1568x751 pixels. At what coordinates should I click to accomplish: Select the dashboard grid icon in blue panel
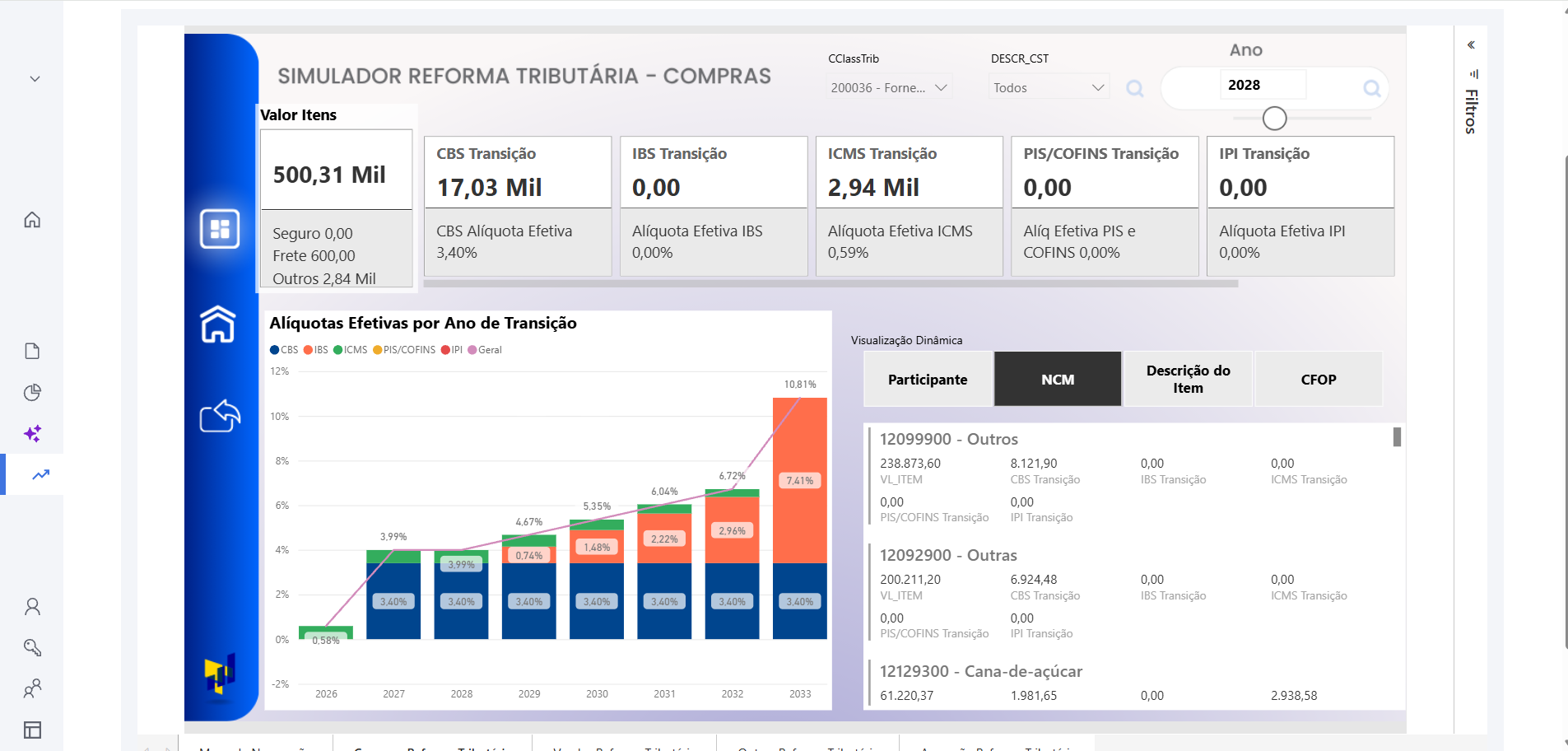click(x=219, y=229)
